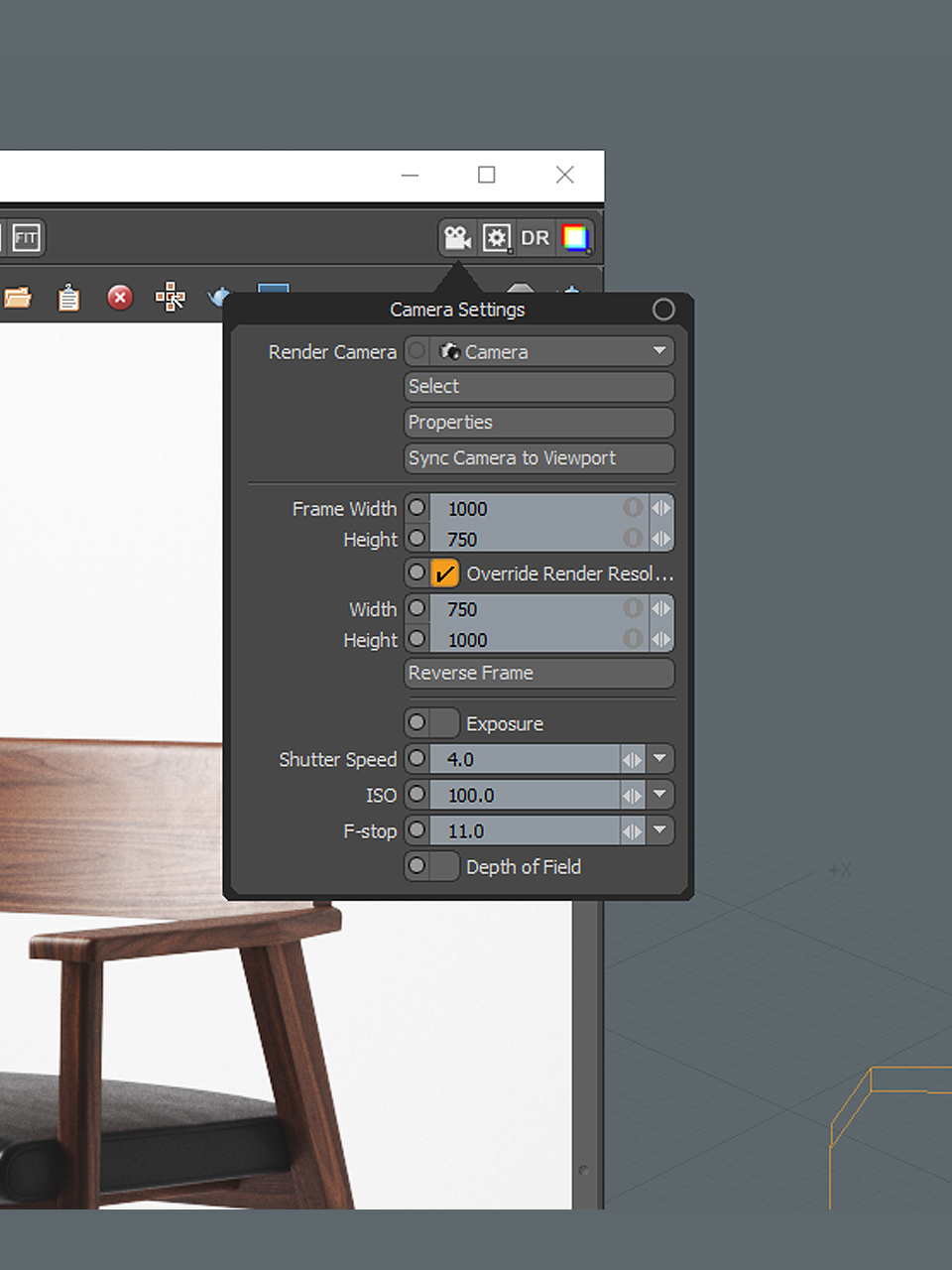Click F-stop stepper arrows
952x1270 pixels.
[633, 830]
